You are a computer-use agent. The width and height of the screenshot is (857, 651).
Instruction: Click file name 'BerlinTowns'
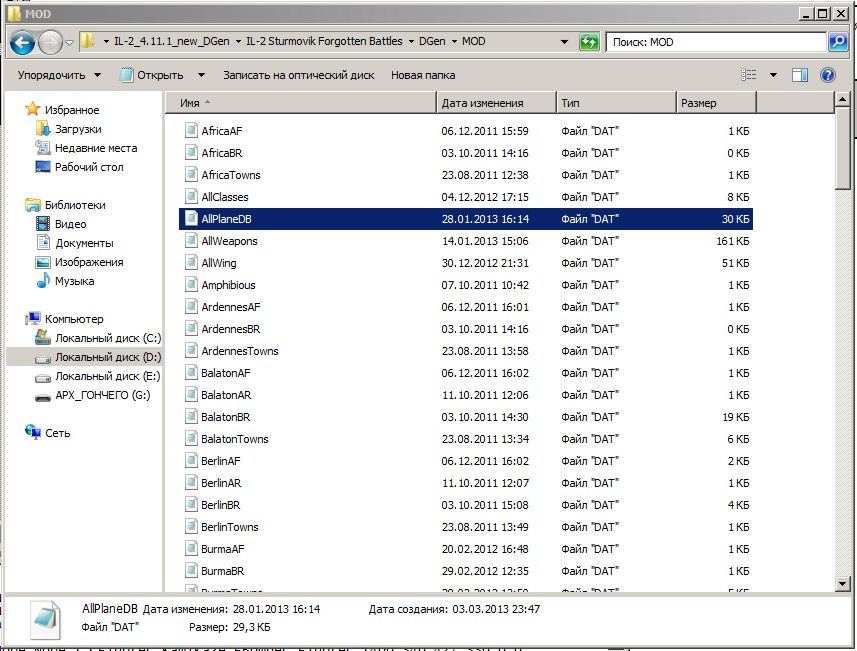tap(230, 527)
